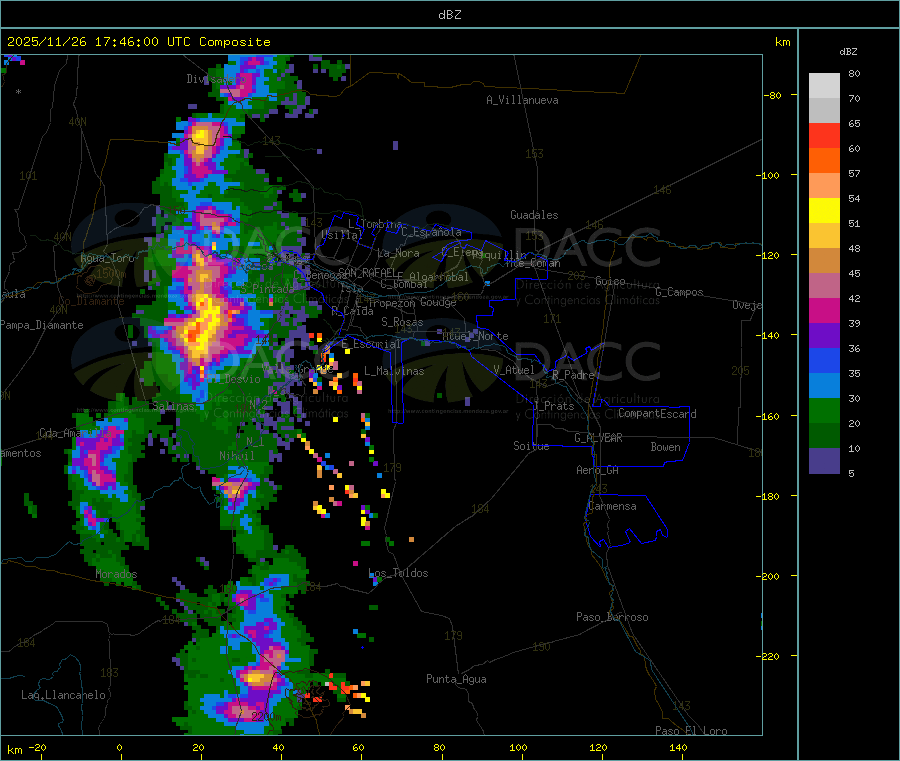Click the royal blue 36 dBZ legend swatch

coord(824,360)
